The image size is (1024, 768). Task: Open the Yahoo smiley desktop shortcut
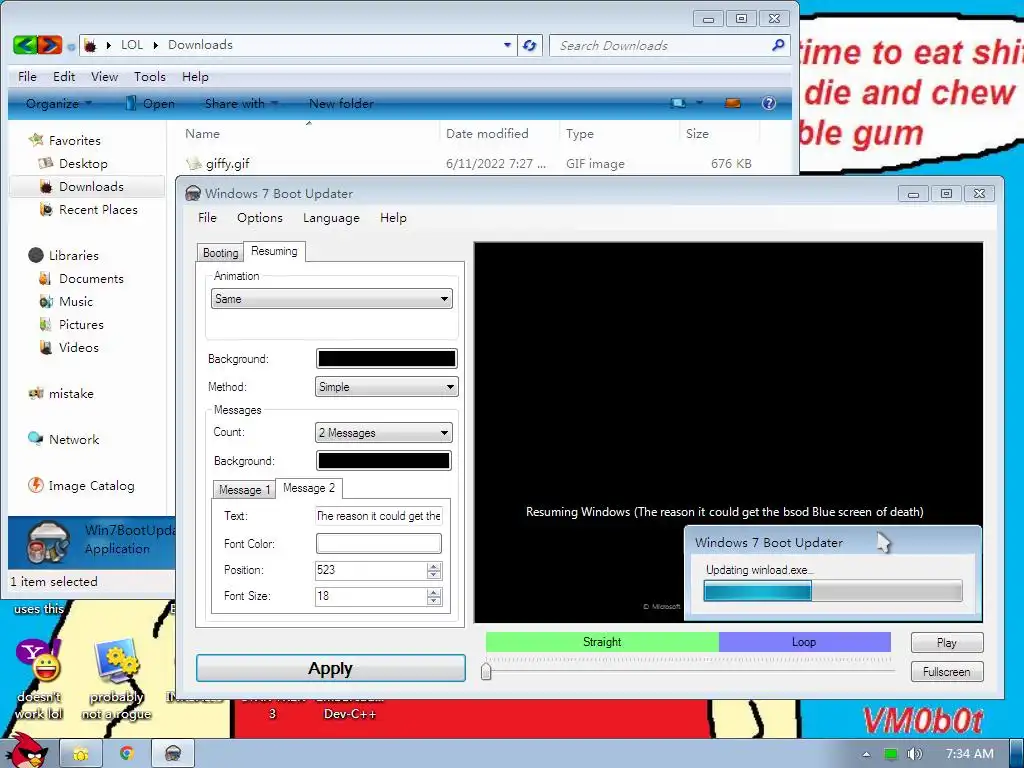click(x=39, y=661)
